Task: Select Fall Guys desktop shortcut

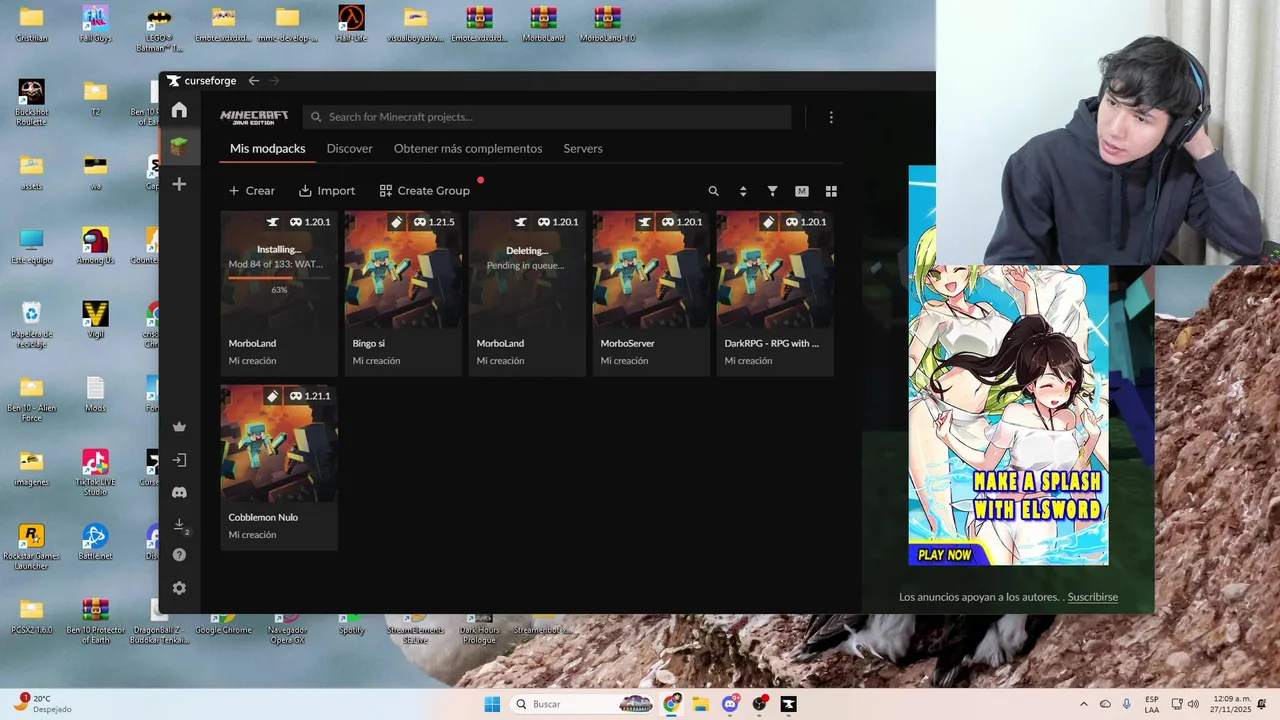Action: tap(95, 24)
